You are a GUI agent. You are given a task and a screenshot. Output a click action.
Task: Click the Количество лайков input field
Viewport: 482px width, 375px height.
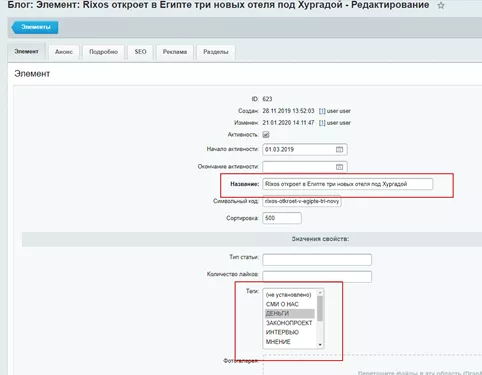click(317, 277)
